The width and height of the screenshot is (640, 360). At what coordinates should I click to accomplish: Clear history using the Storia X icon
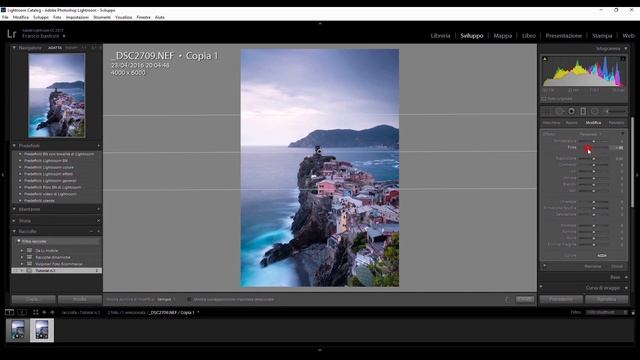point(98,221)
